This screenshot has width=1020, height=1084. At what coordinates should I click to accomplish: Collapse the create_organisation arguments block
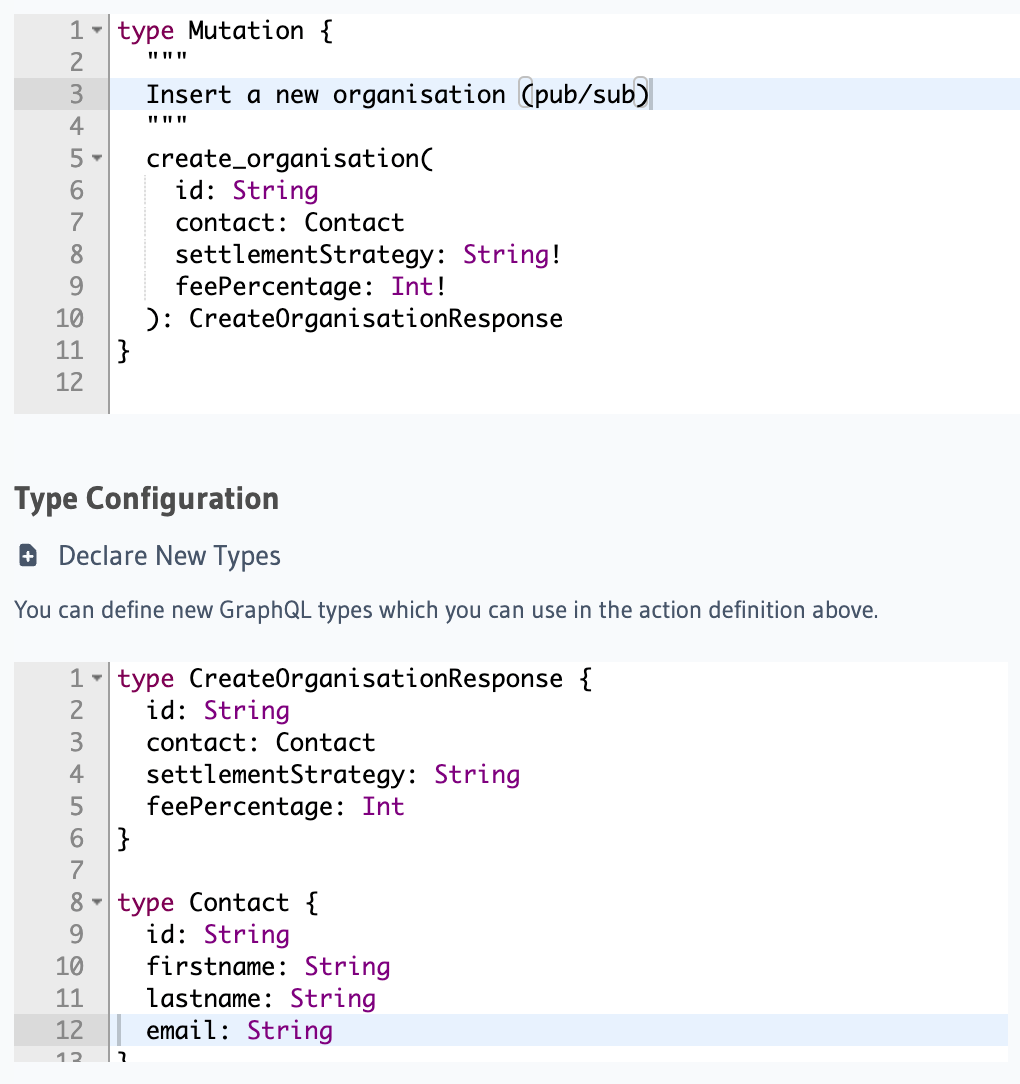click(96, 158)
